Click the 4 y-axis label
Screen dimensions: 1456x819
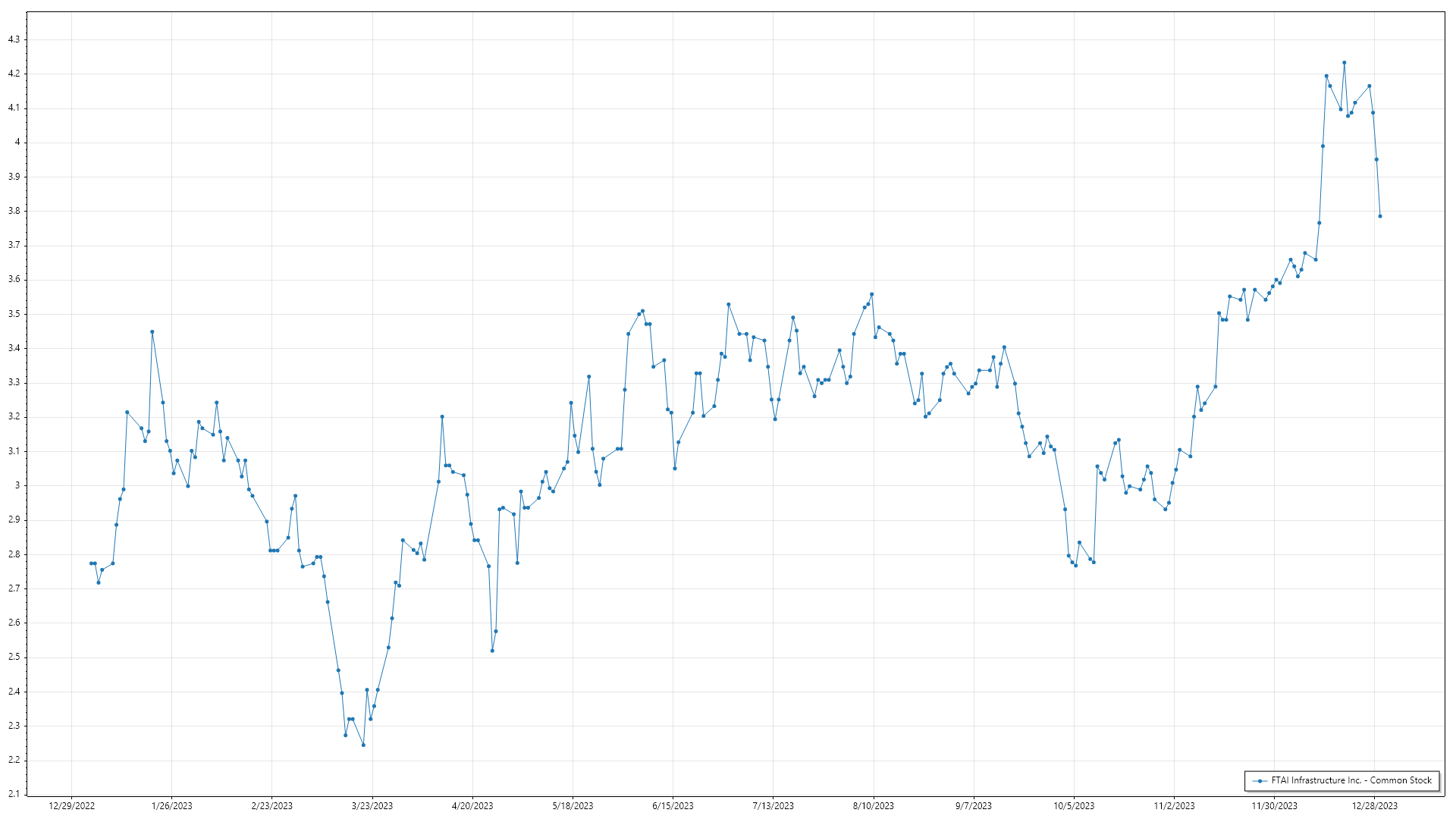point(17,143)
